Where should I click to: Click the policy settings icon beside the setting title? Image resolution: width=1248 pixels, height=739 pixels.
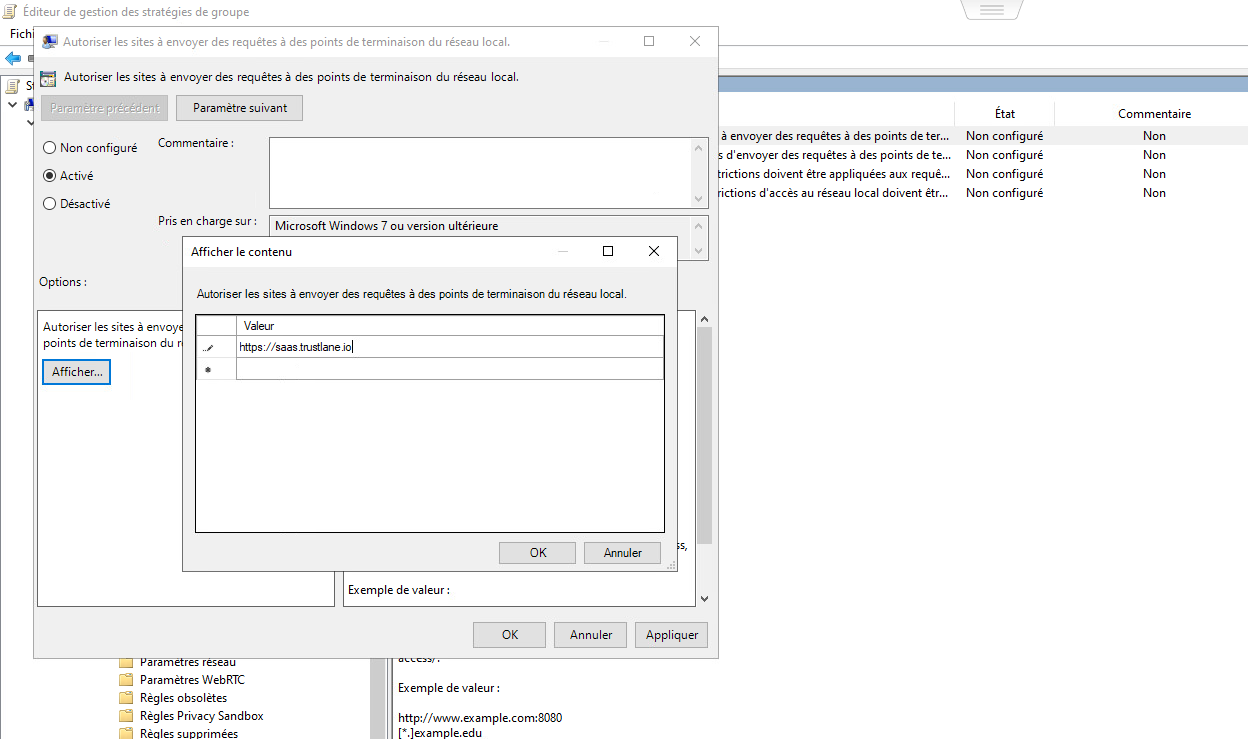coord(48,77)
